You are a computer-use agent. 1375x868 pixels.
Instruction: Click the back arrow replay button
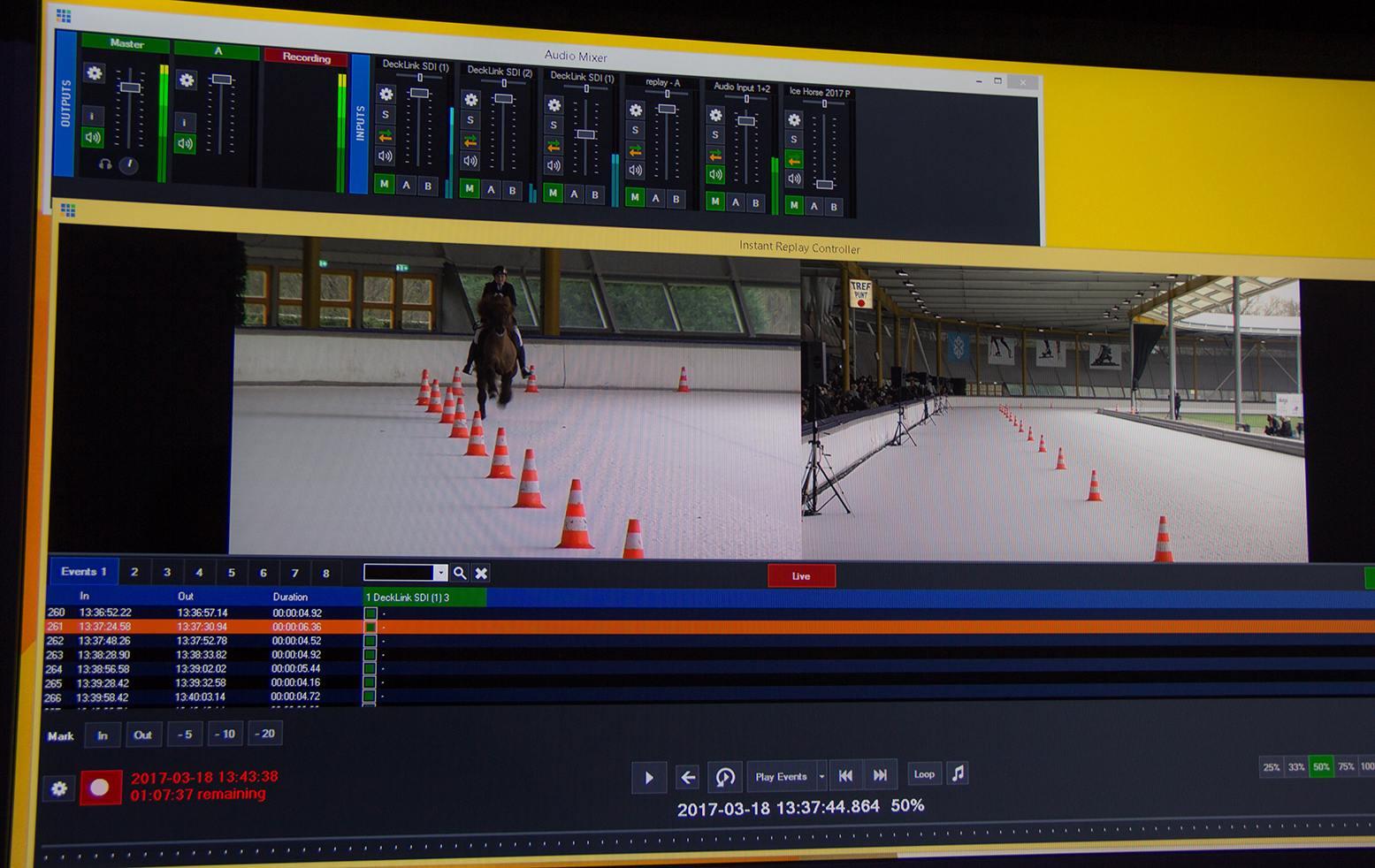coord(687,778)
